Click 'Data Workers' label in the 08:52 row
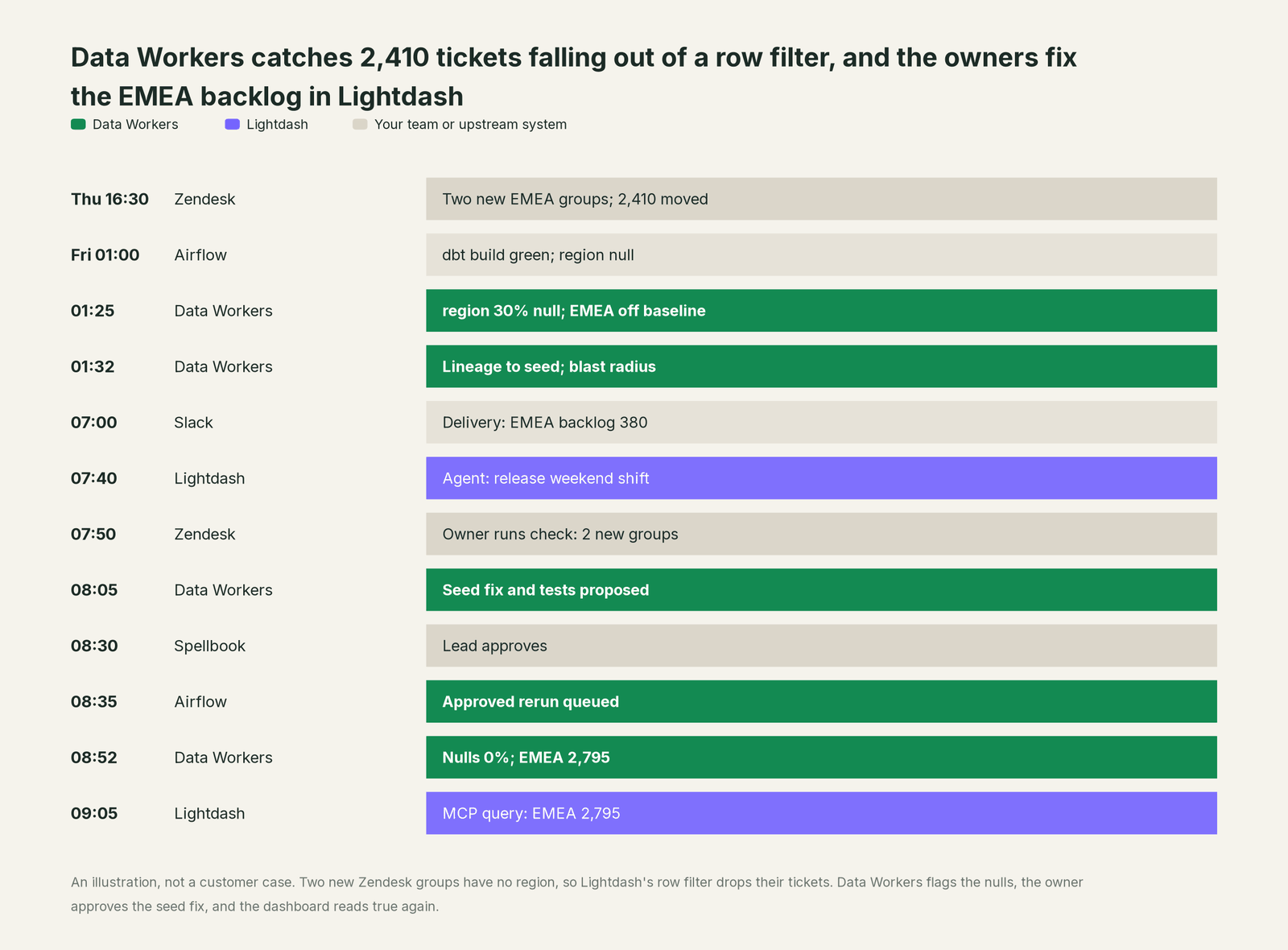 [223, 757]
